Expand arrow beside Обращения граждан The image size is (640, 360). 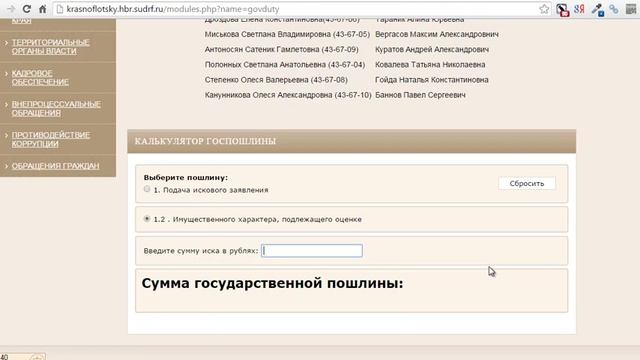tap(6, 166)
